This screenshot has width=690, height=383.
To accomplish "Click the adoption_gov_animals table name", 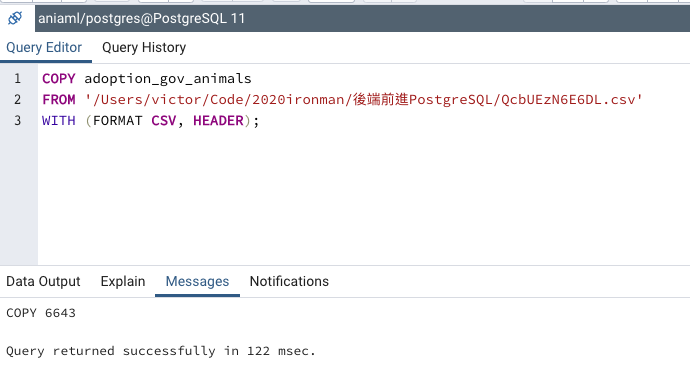I will tap(168, 79).
